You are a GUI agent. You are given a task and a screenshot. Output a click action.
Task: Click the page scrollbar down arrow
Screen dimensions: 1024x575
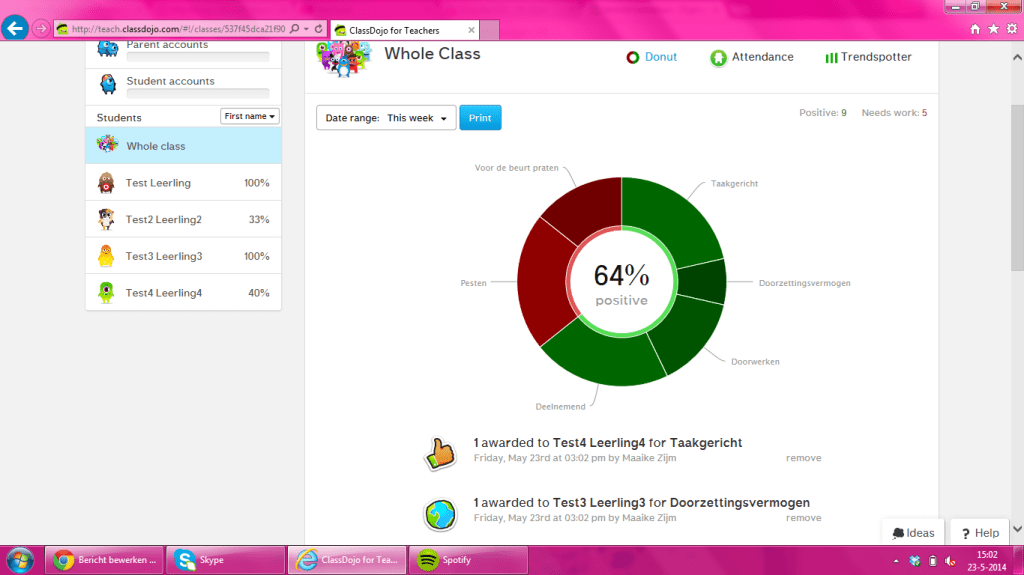coord(1017,529)
